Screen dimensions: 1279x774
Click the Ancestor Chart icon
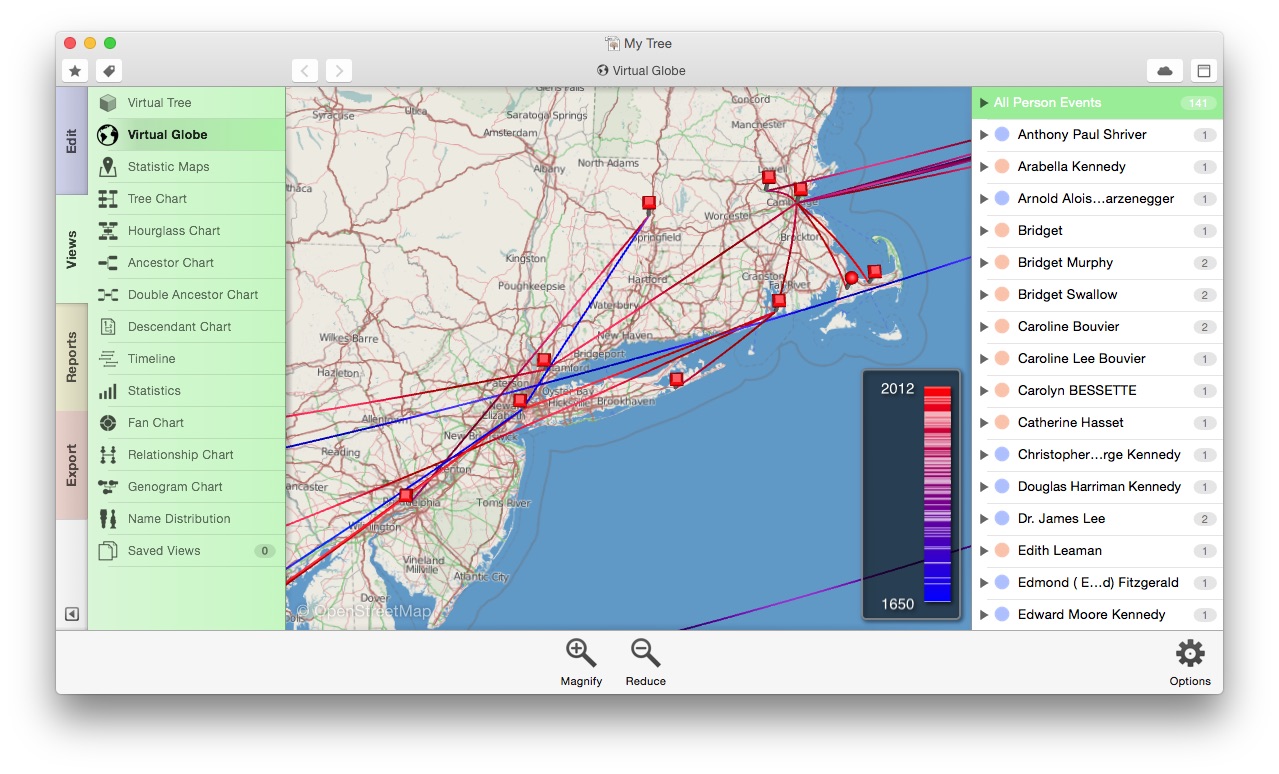[108, 263]
